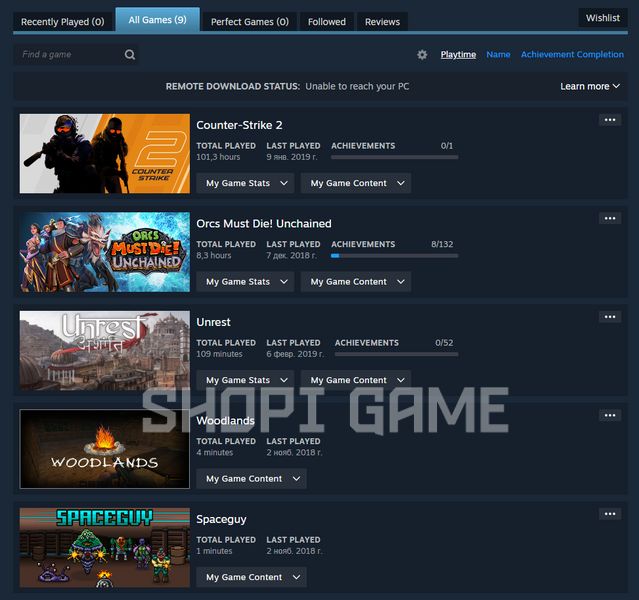
Task: Go to the Followed tab
Action: click(327, 22)
